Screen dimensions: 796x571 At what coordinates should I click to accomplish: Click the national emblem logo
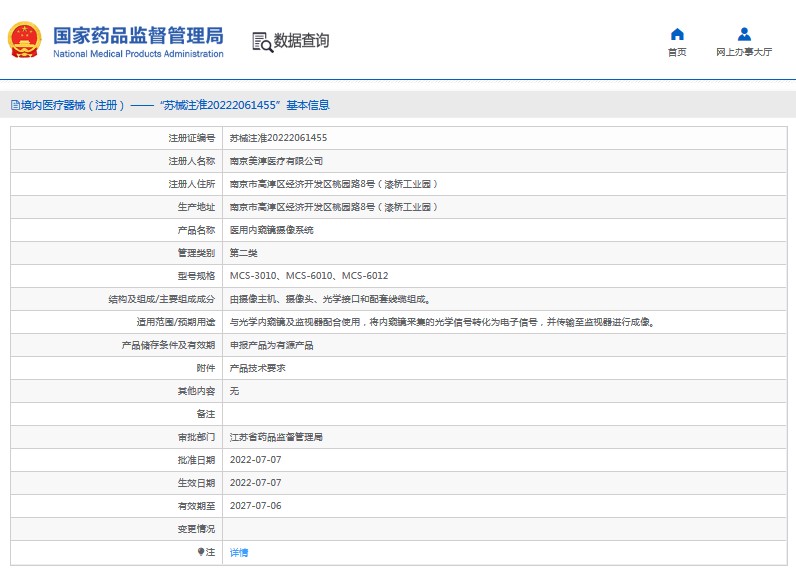coord(25,41)
